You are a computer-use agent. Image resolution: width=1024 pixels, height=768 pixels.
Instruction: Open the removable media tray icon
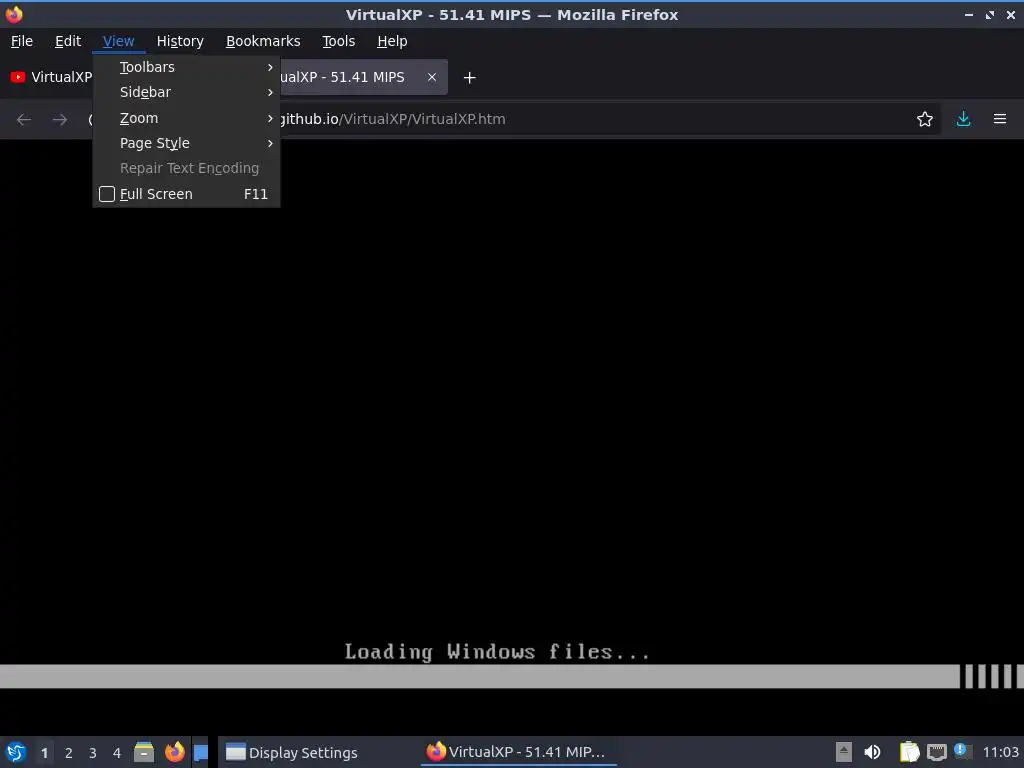tap(843, 752)
